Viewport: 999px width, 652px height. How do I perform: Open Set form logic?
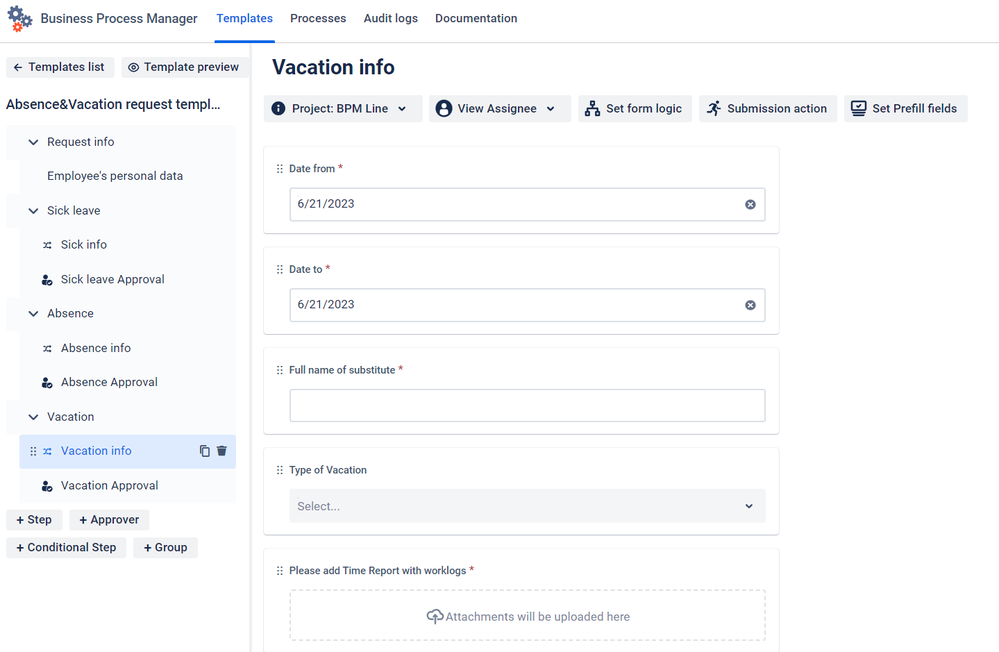(635, 108)
